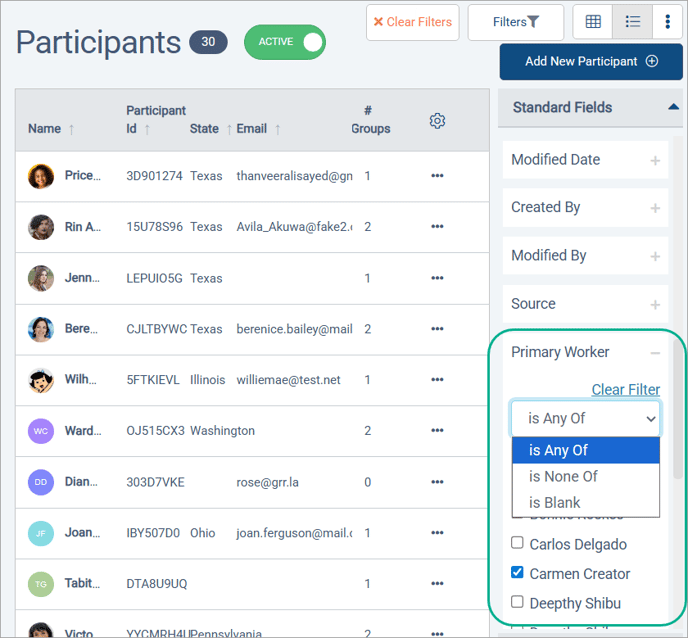This screenshot has height=638, width=688.
Task: Open column settings gear icon
Action: [x=437, y=121]
